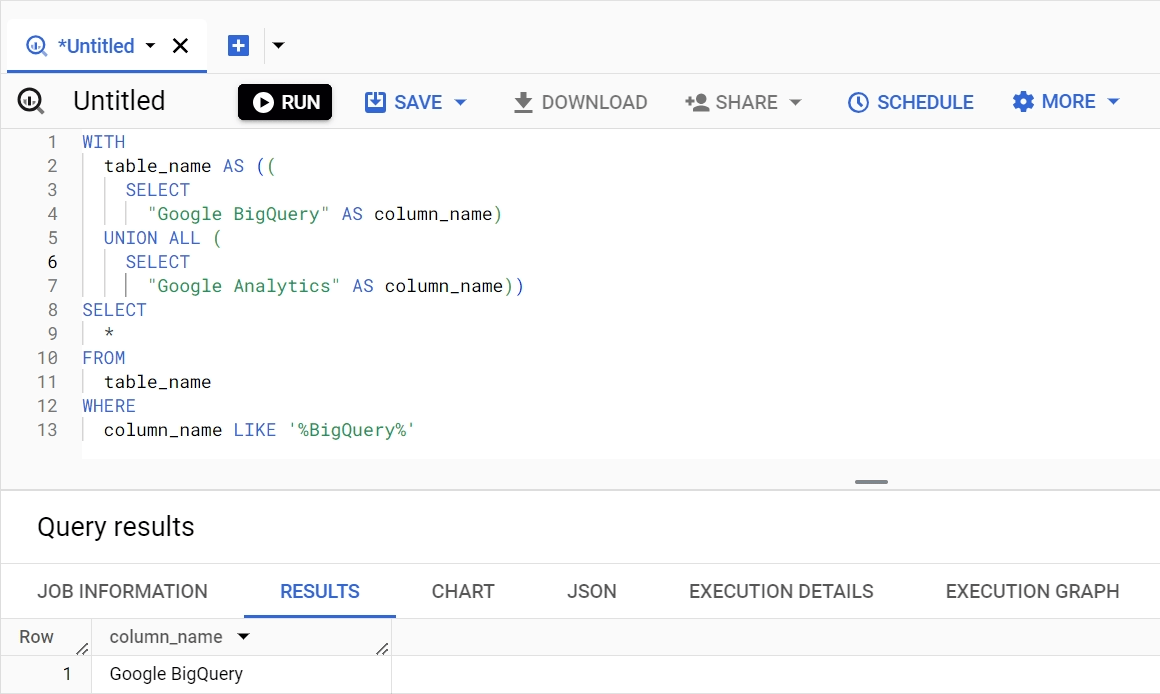This screenshot has height=694, width=1160.
Task: Open the Execution Details tab
Action: 780,591
